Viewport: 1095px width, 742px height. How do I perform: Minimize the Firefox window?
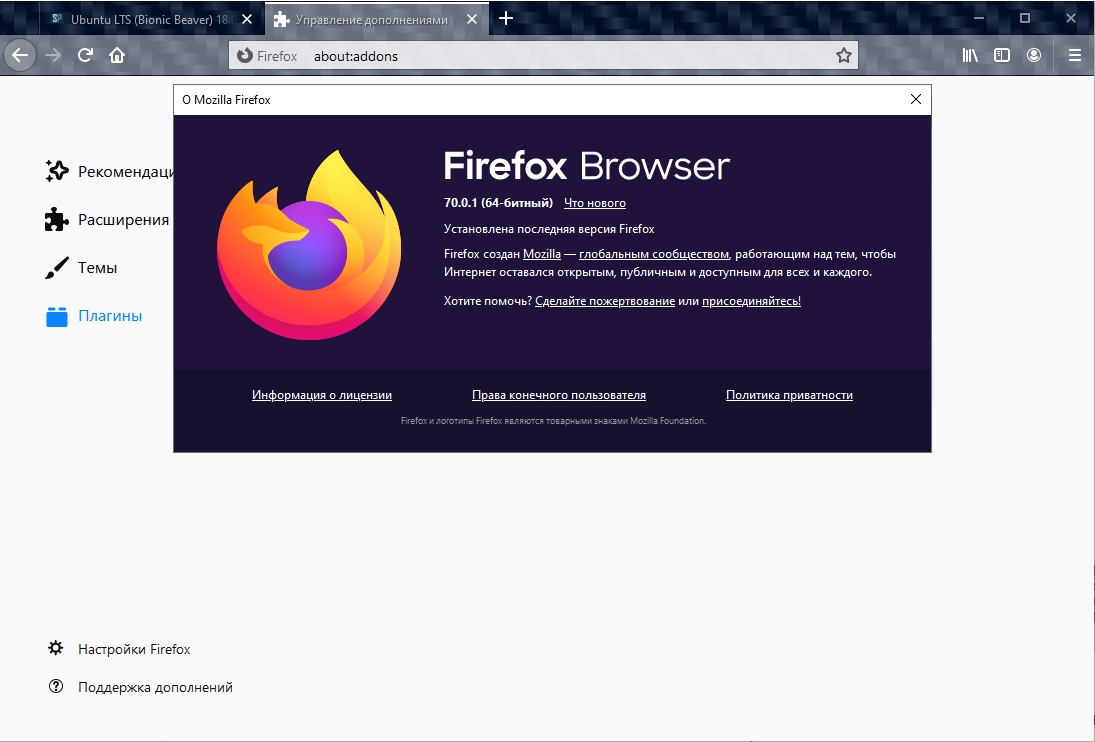pos(979,18)
